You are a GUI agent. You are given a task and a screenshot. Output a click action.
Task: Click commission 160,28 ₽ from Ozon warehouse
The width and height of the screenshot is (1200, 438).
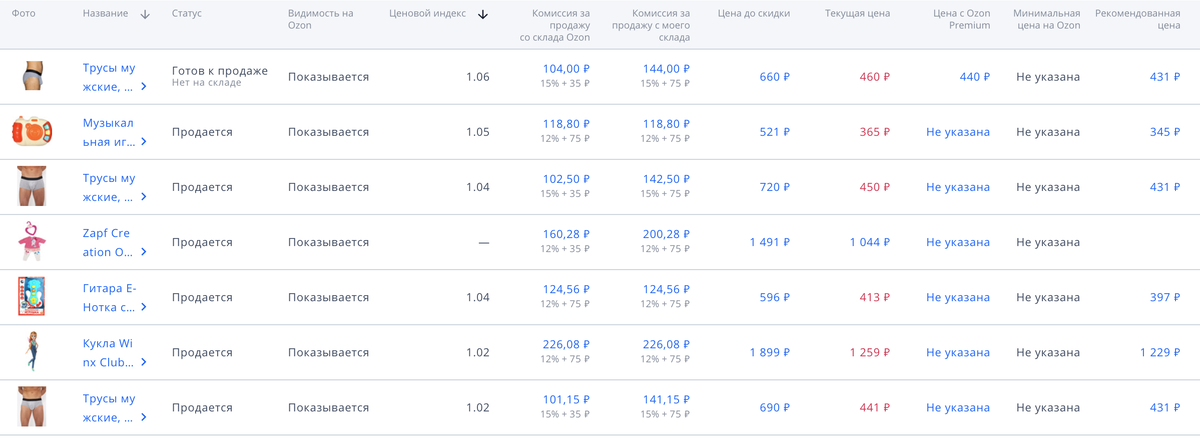(x=566, y=234)
